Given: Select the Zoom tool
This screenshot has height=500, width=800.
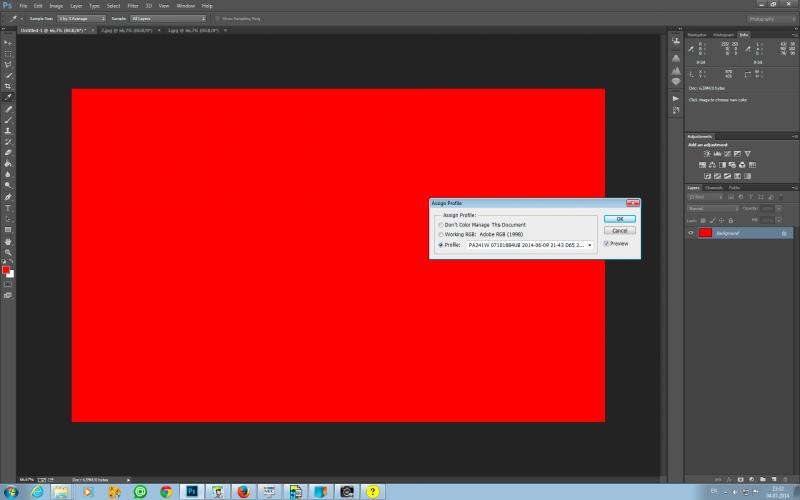Looking at the screenshot, I should coord(8,253).
